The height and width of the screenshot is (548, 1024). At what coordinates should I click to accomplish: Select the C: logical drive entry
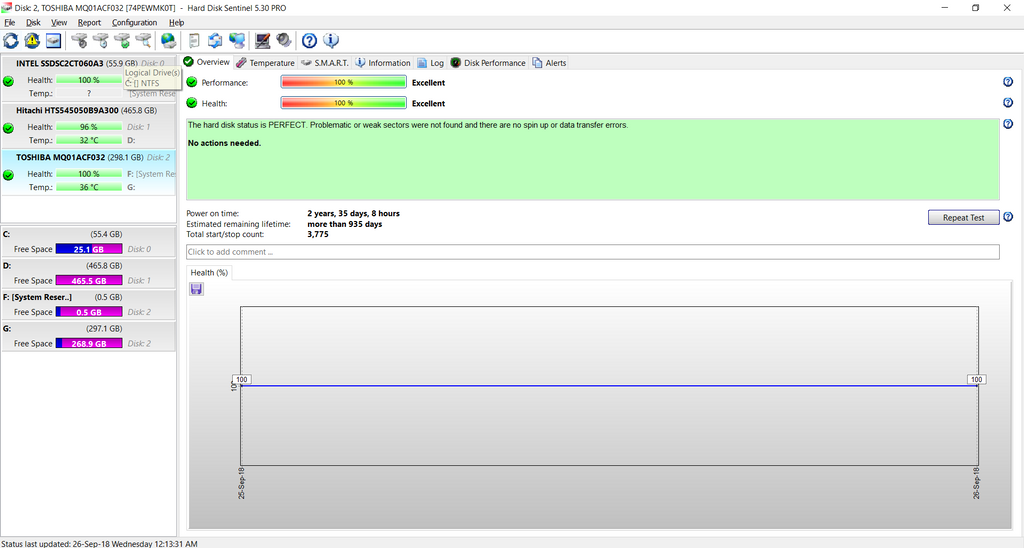point(89,242)
